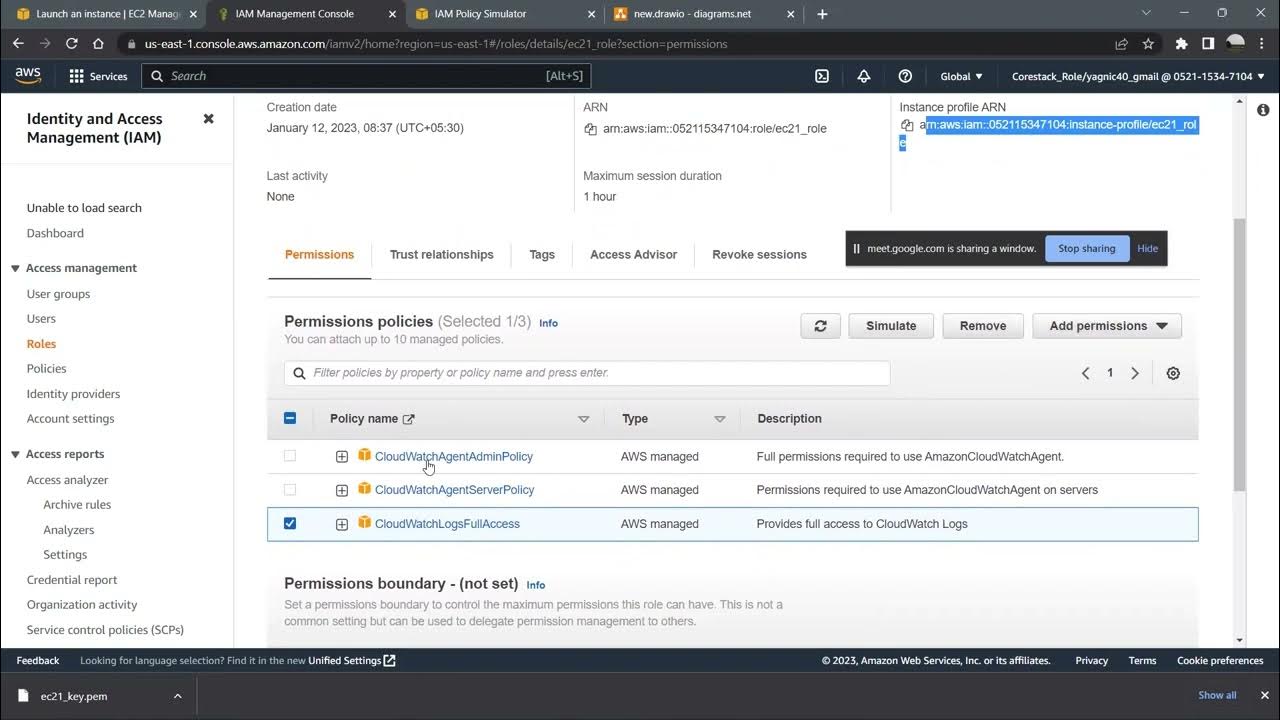Open the policies table settings gear

(1173, 373)
